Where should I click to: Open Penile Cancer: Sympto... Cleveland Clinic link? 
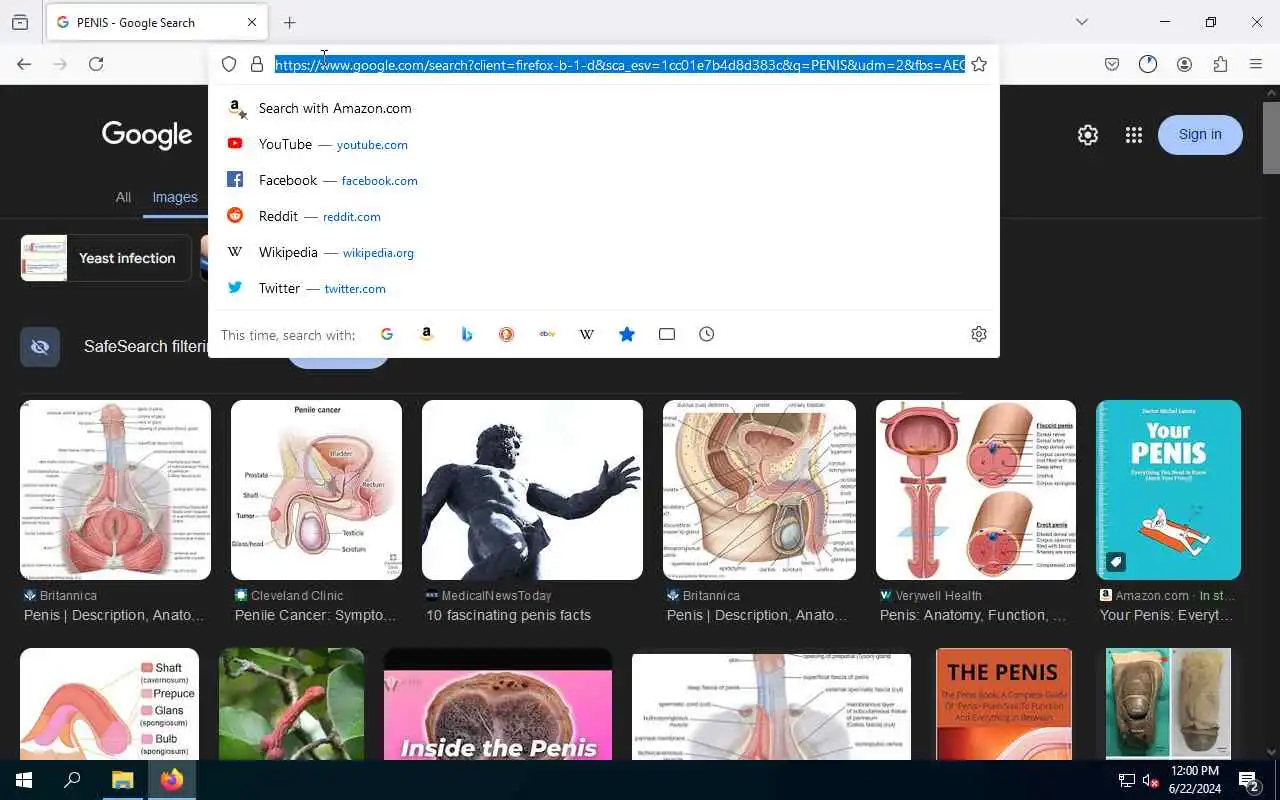pyautogui.click(x=315, y=615)
